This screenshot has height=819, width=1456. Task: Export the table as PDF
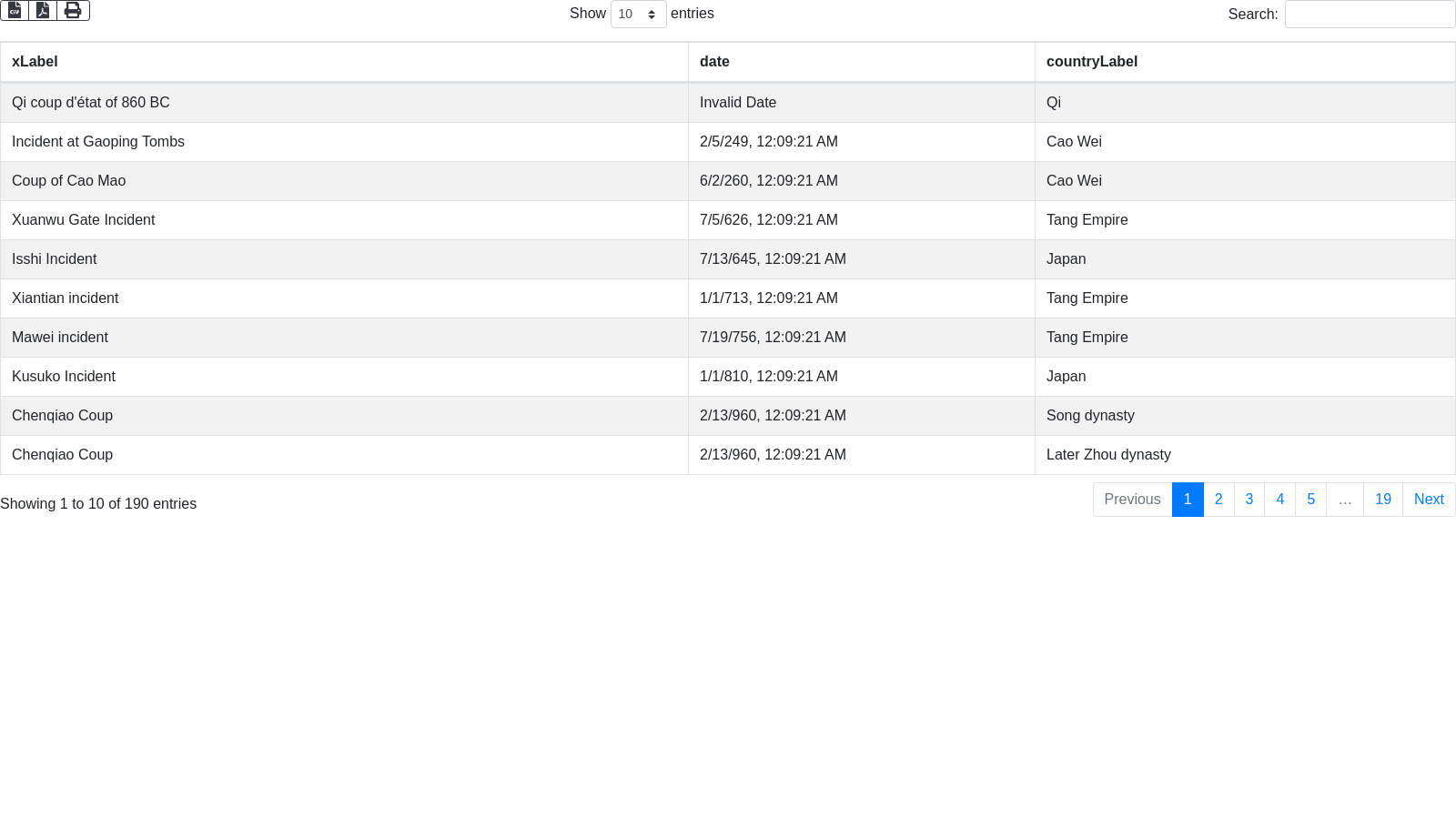[43, 10]
